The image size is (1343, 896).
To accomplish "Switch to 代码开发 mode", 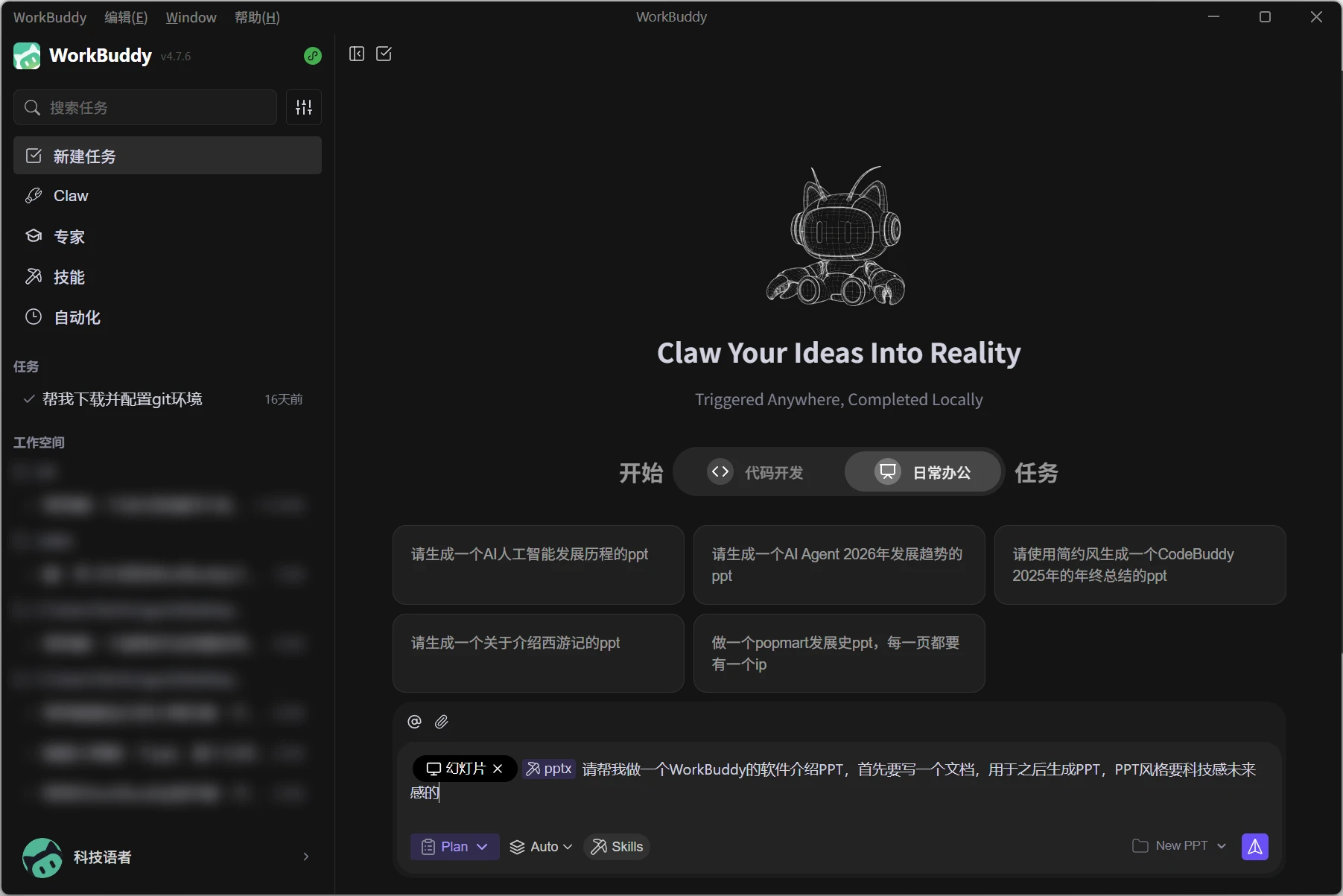I will pos(758,472).
